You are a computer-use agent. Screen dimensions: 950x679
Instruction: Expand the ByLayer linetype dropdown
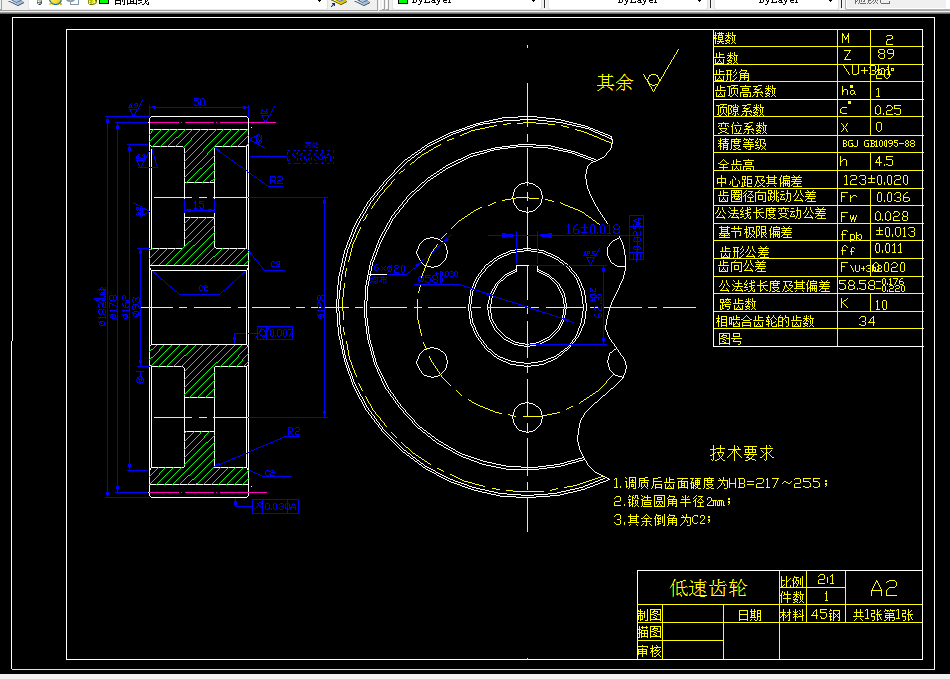coord(700,2)
